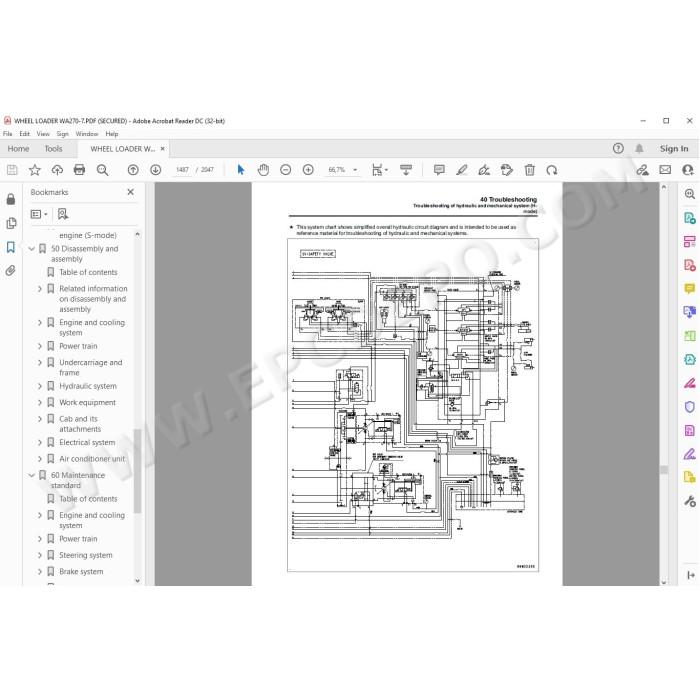Click the Stamp tool icon
Image resolution: width=700 pixels, height=700 pixels.
pos(507,170)
